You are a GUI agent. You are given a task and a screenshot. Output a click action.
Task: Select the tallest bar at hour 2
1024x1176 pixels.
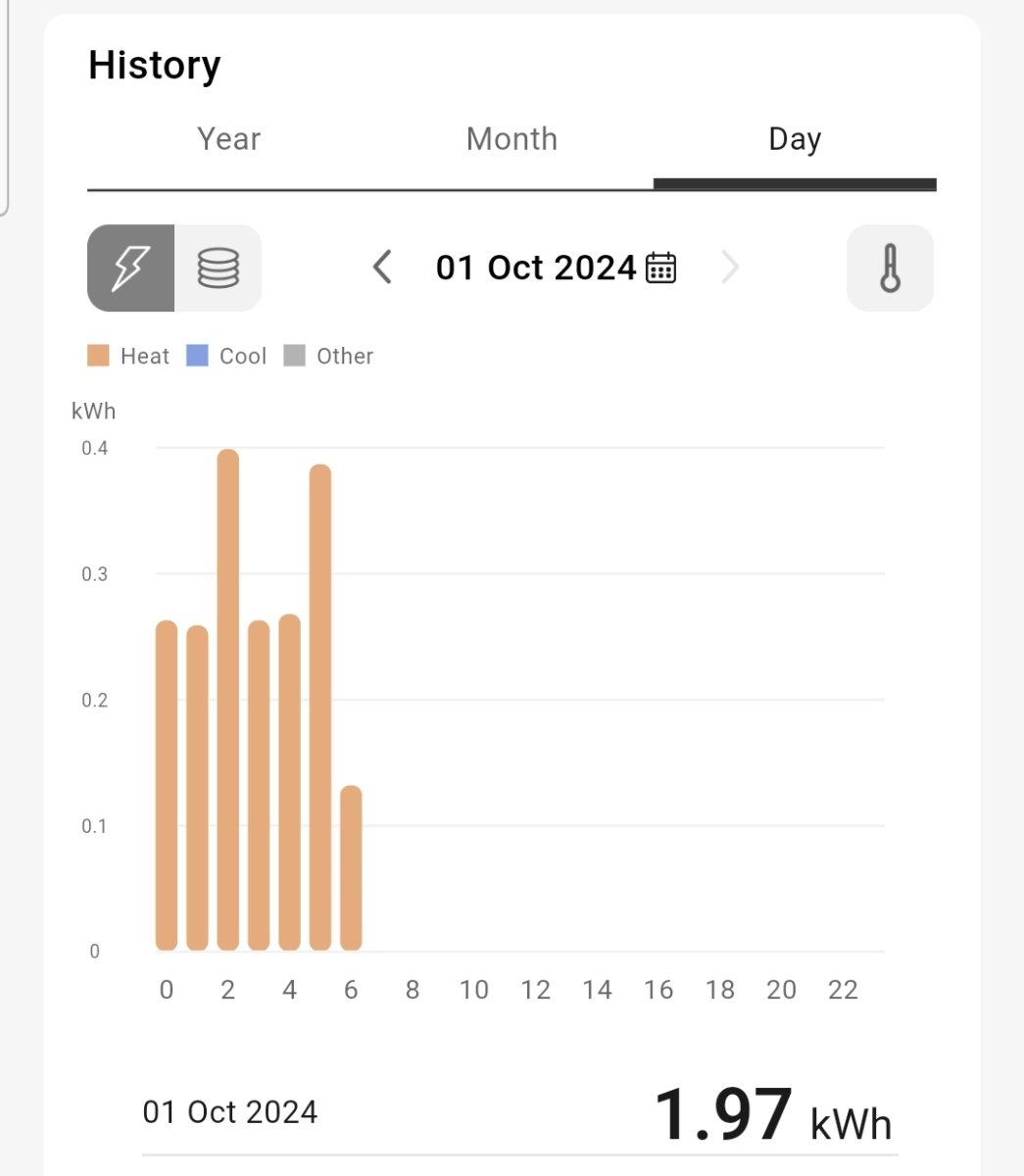228,700
